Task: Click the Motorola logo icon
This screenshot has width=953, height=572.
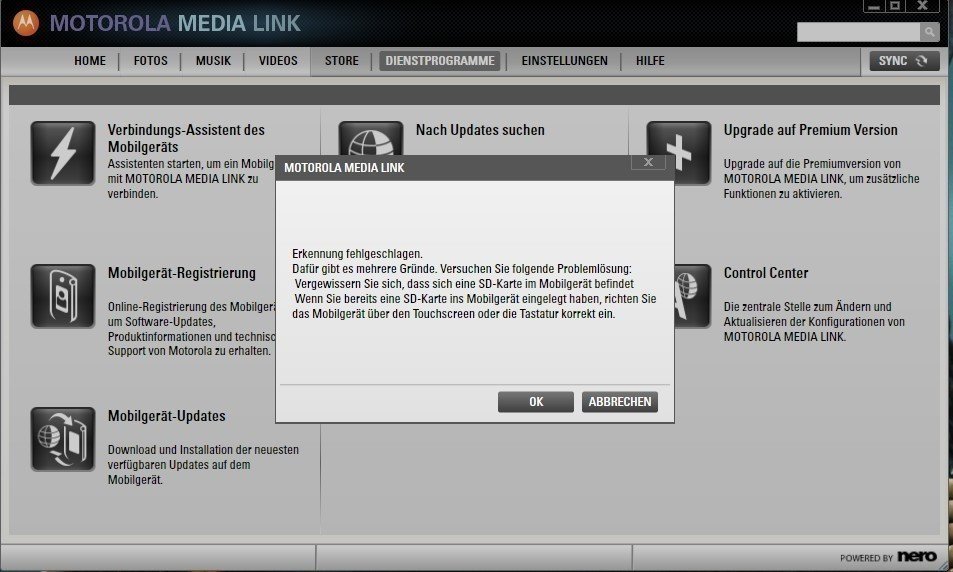Action: [x=26, y=23]
